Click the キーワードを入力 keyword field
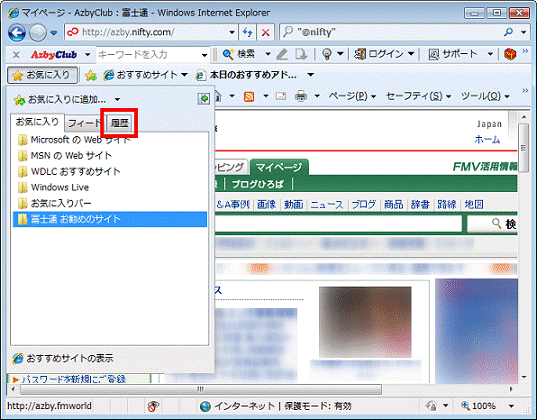The width and height of the screenshot is (537, 420). coord(148,54)
